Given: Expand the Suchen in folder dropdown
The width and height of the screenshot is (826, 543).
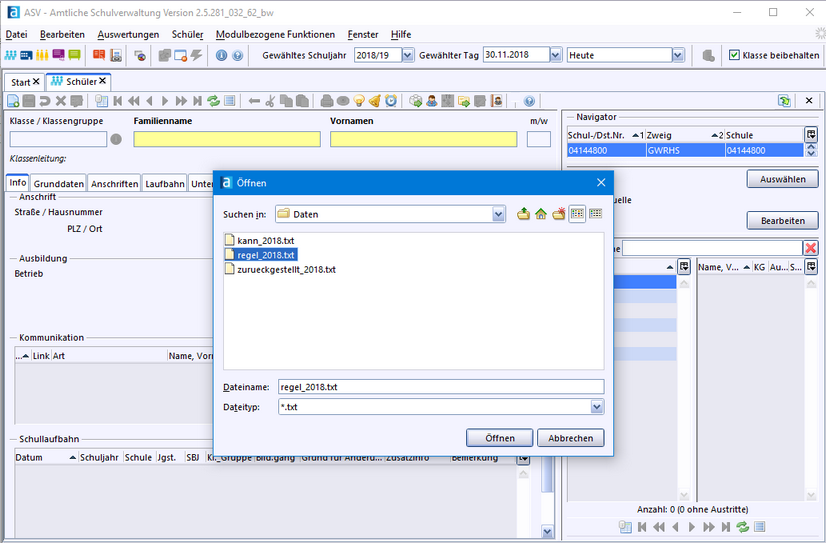Looking at the screenshot, I should pos(498,214).
